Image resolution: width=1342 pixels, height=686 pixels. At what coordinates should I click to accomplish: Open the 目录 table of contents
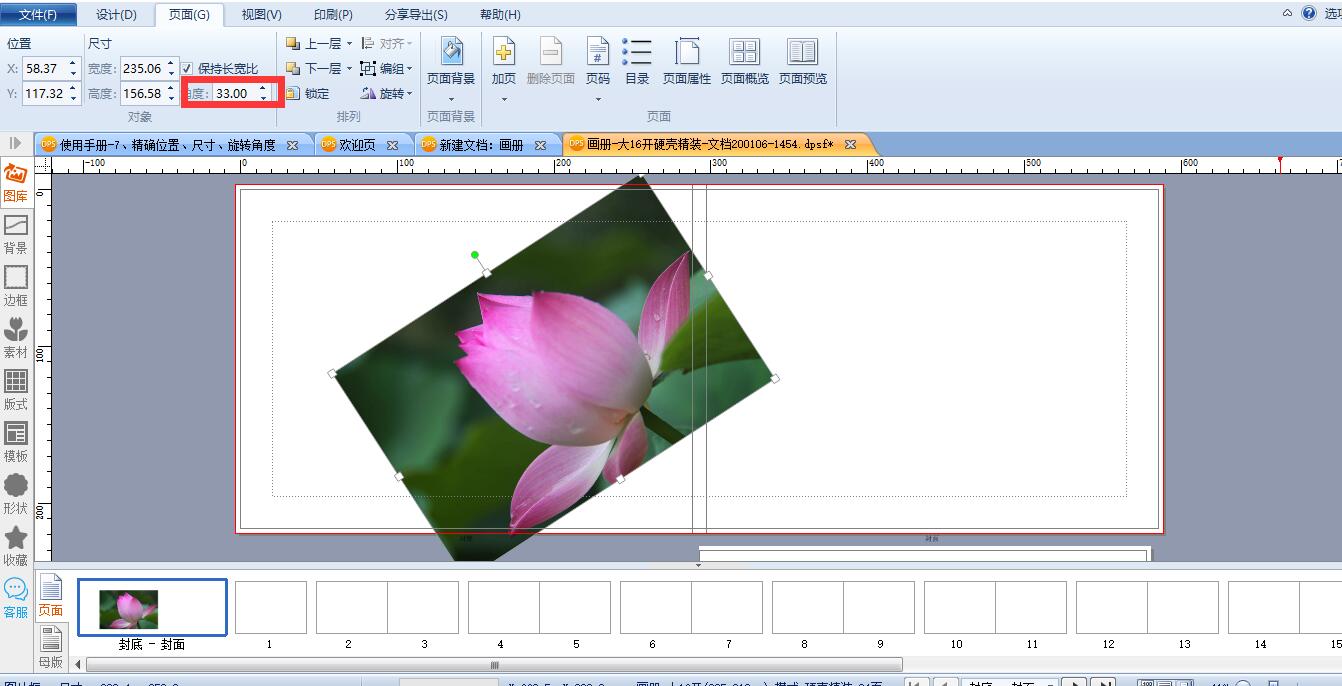coord(637,60)
